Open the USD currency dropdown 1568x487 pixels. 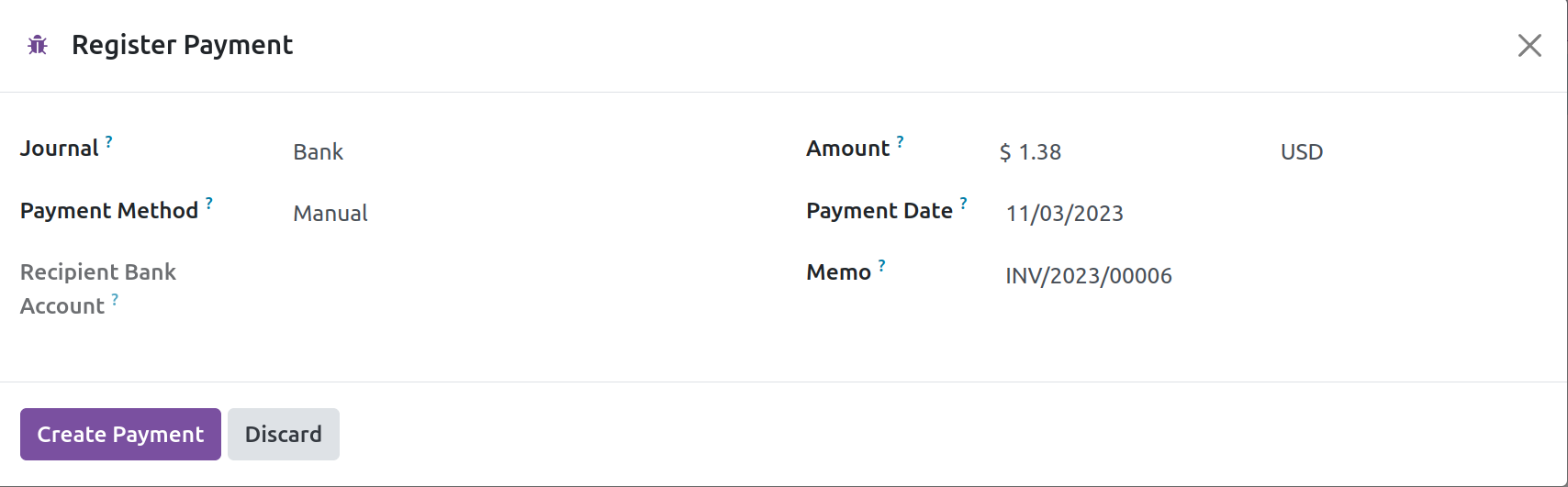[1405, 152]
